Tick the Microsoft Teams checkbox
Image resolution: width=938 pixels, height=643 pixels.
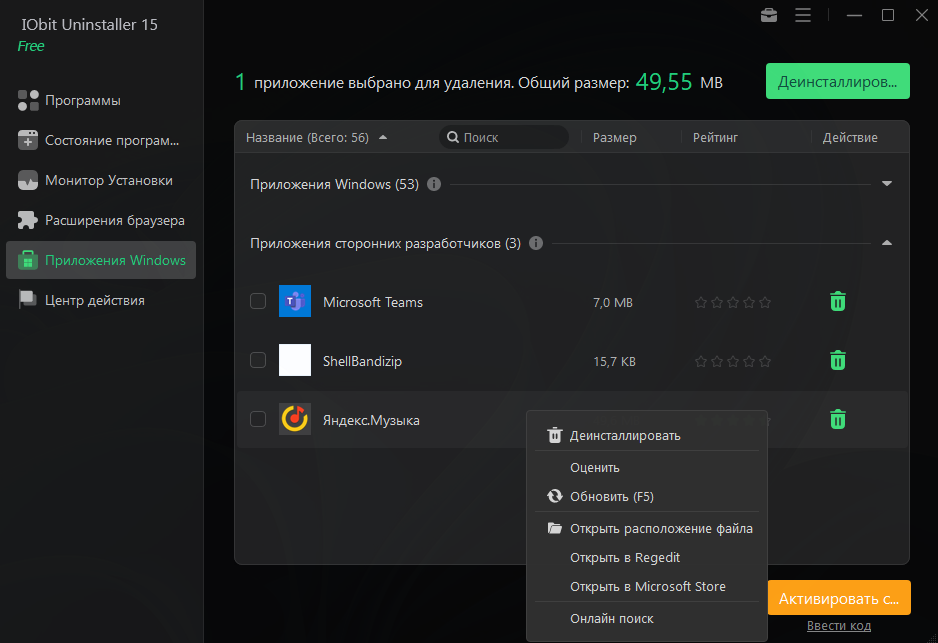pyautogui.click(x=258, y=301)
